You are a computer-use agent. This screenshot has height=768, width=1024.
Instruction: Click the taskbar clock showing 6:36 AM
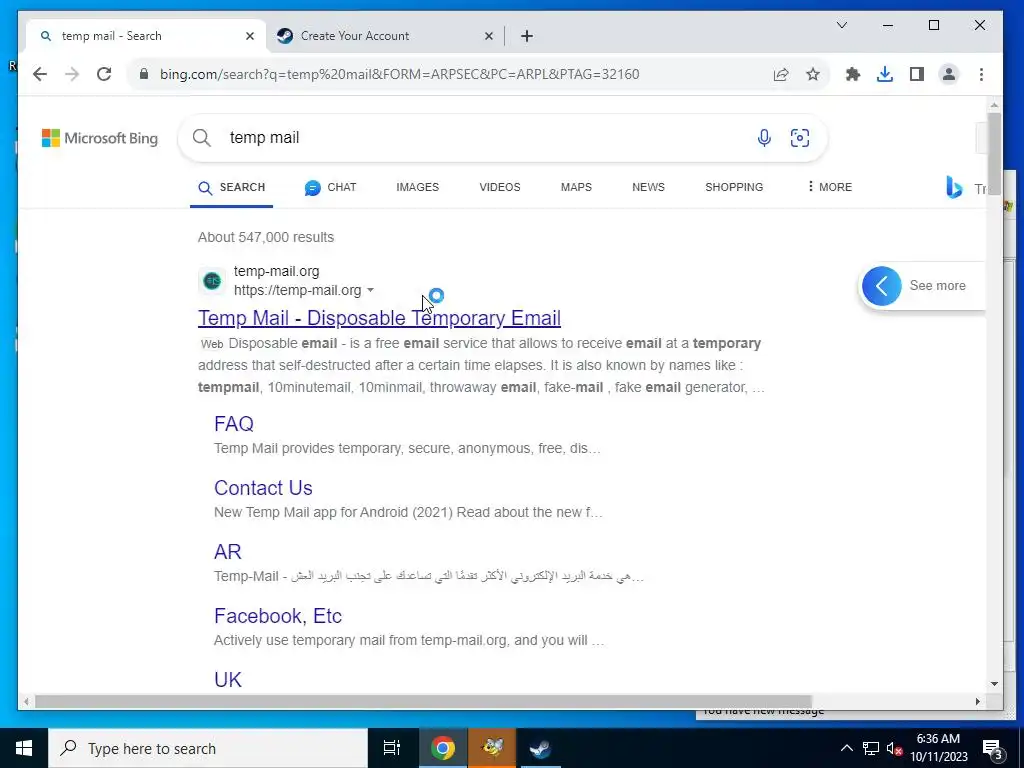coord(938,748)
